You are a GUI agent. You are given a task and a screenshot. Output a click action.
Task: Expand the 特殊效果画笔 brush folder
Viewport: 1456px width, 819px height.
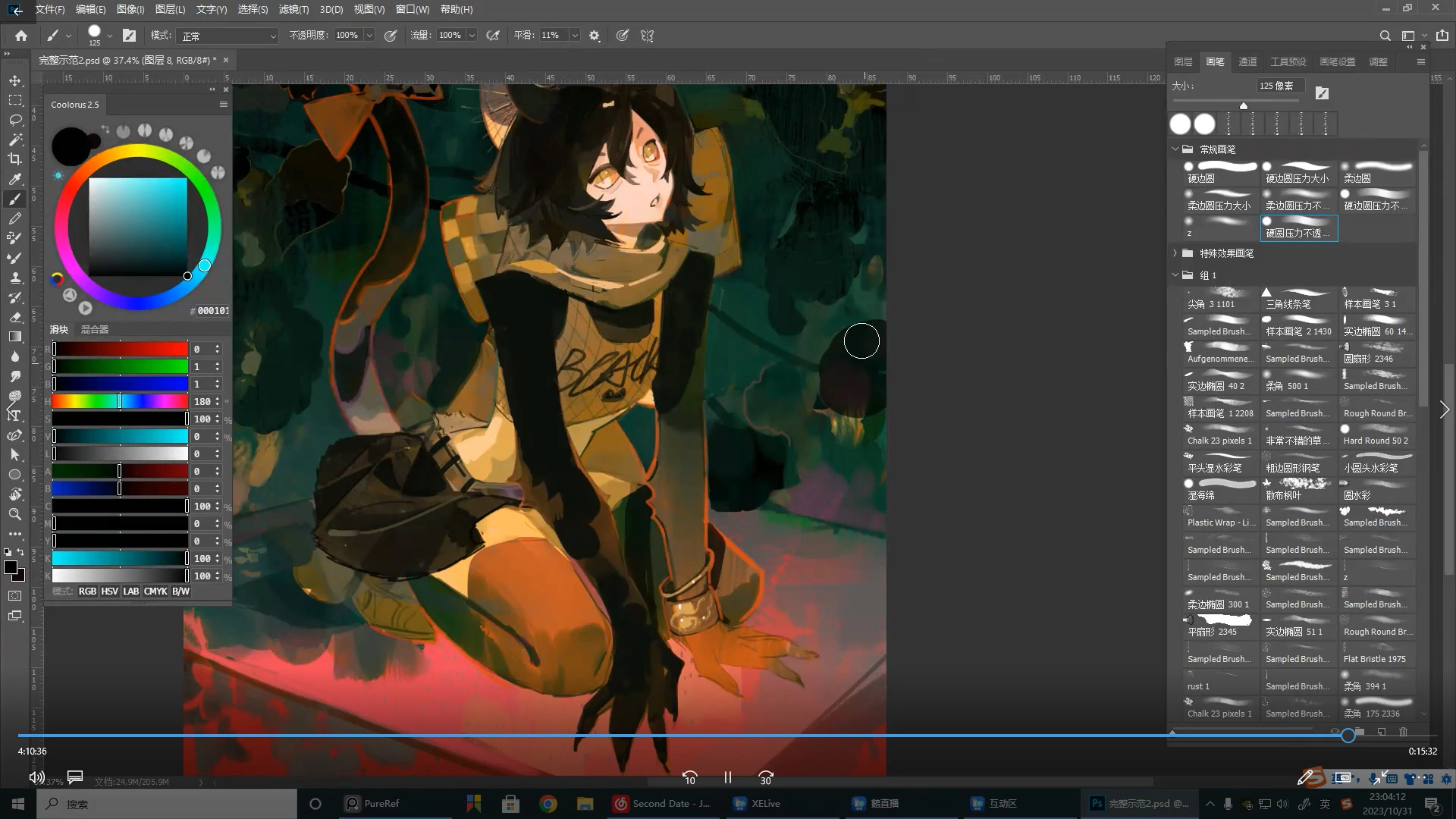click(x=1175, y=253)
